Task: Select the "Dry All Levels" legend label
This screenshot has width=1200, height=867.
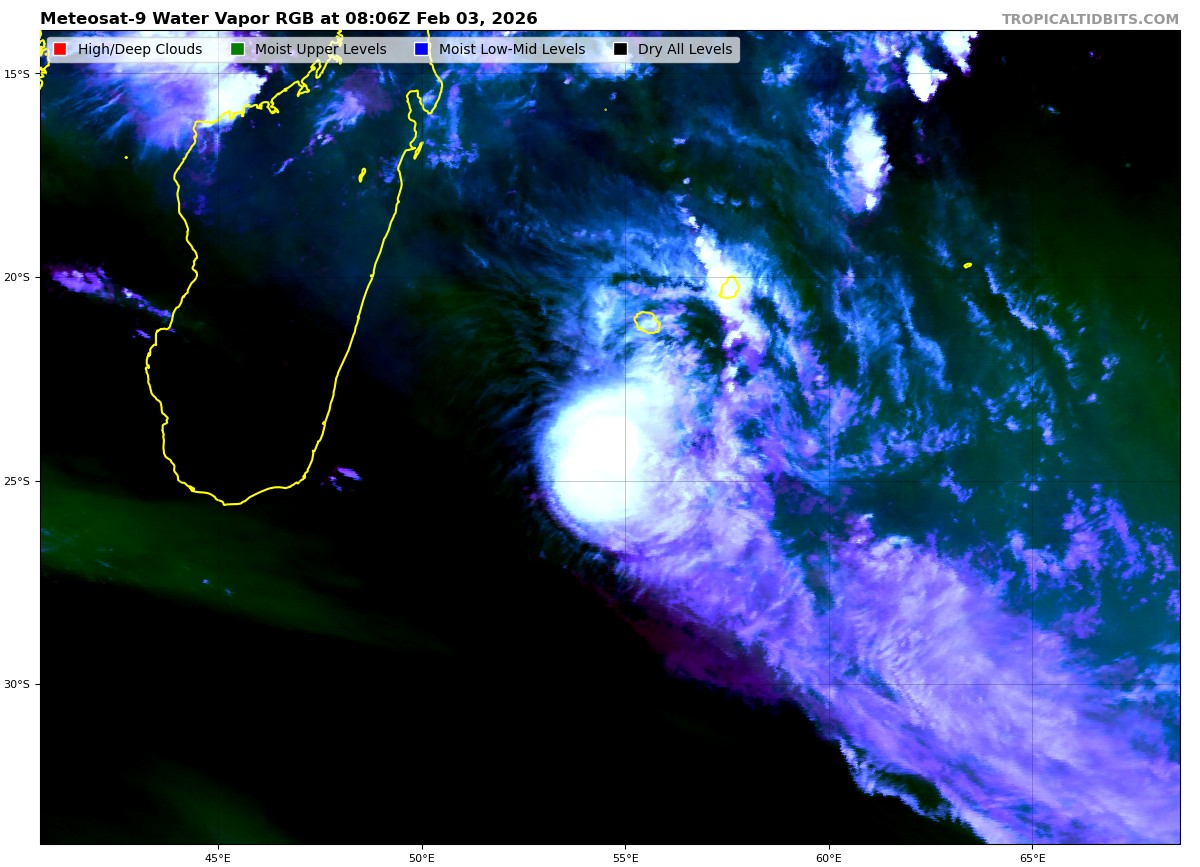Action: [x=685, y=49]
